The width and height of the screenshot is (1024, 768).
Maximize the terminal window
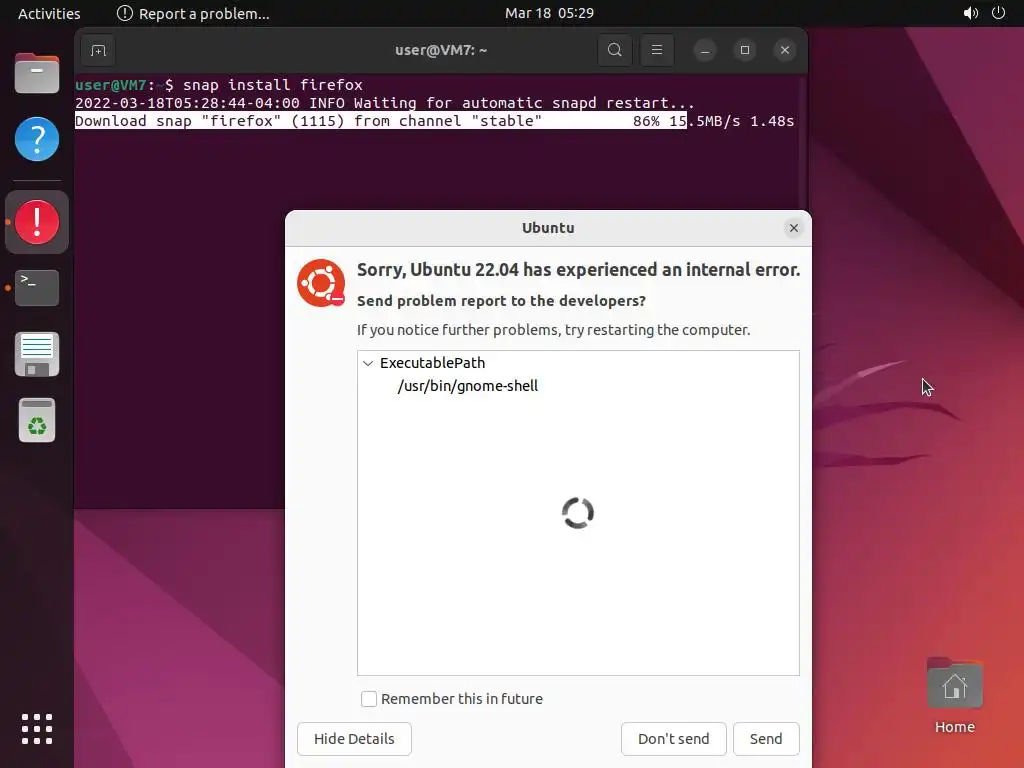click(x=744, y=50)
